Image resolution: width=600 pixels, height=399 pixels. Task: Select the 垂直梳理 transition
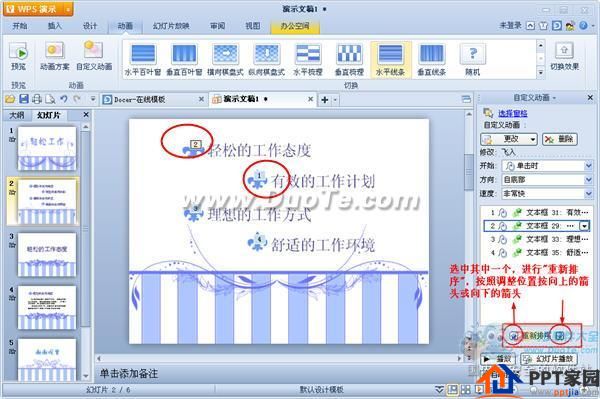(x=349, y=59)
